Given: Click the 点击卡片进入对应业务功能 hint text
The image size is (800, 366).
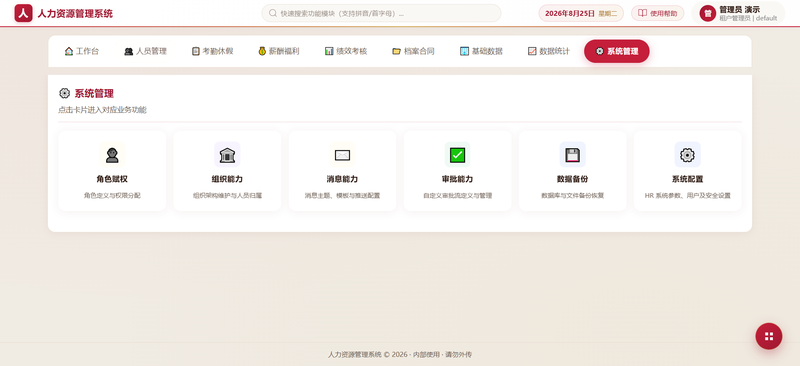Looking at the screenshot, I should pyautogui.click(x=103, y=110).
